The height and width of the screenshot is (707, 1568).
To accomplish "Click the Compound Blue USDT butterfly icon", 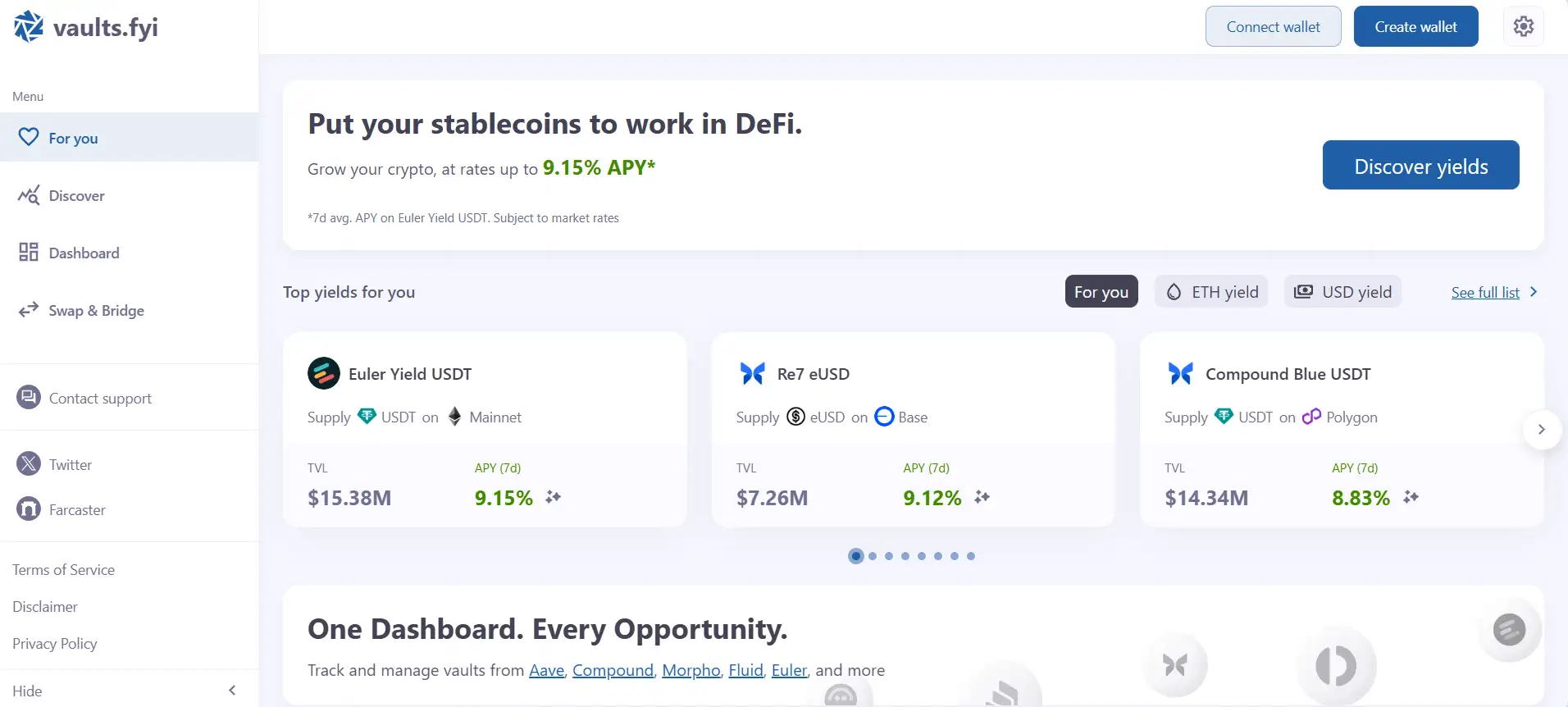I will click(x=1180, y=373).
